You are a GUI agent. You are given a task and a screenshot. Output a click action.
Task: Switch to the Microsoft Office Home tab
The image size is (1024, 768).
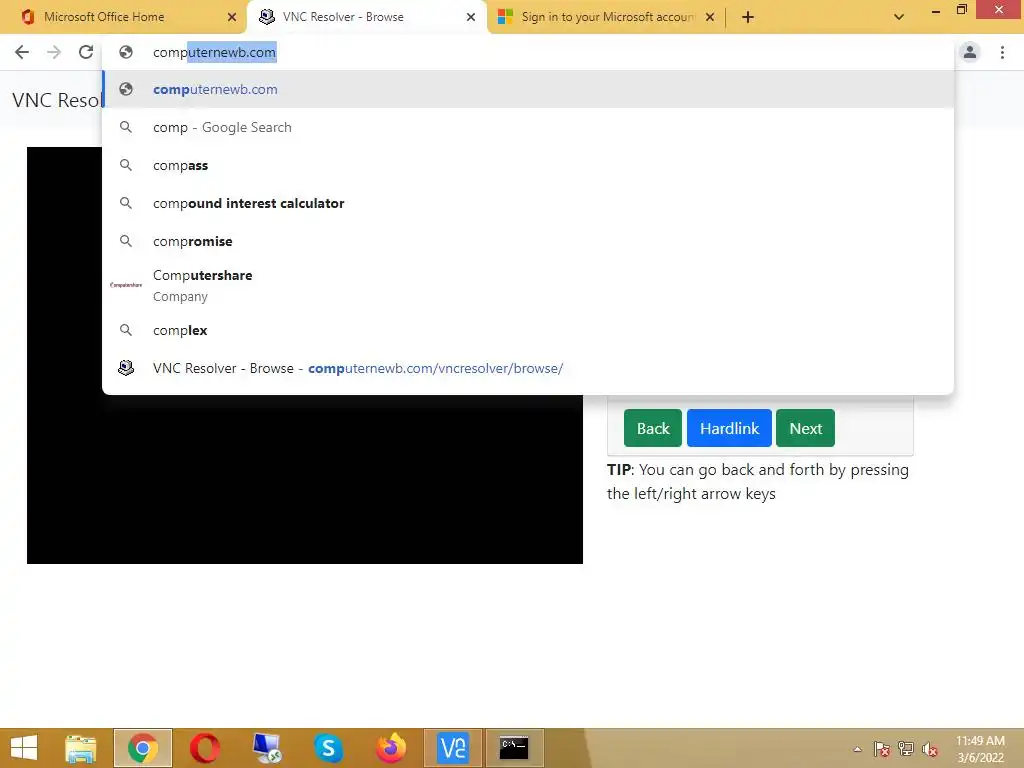[x=123, y=17]
